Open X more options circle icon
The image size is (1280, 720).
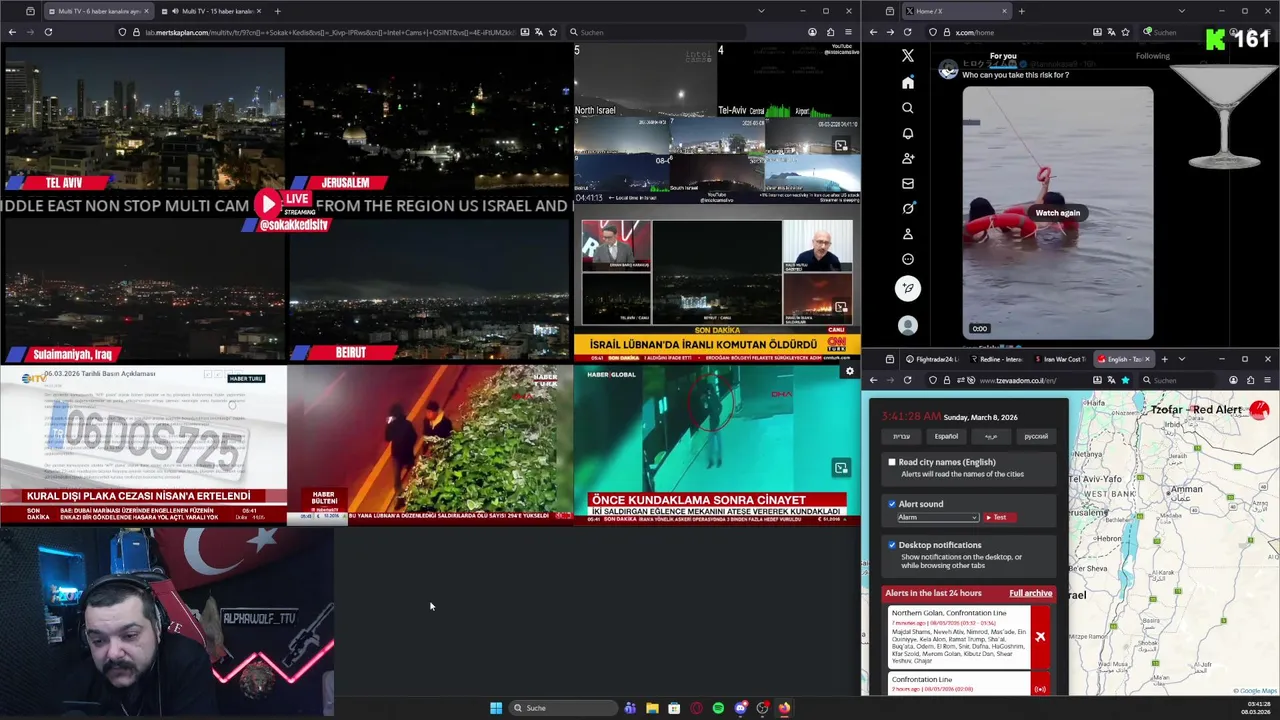[908, 259]
